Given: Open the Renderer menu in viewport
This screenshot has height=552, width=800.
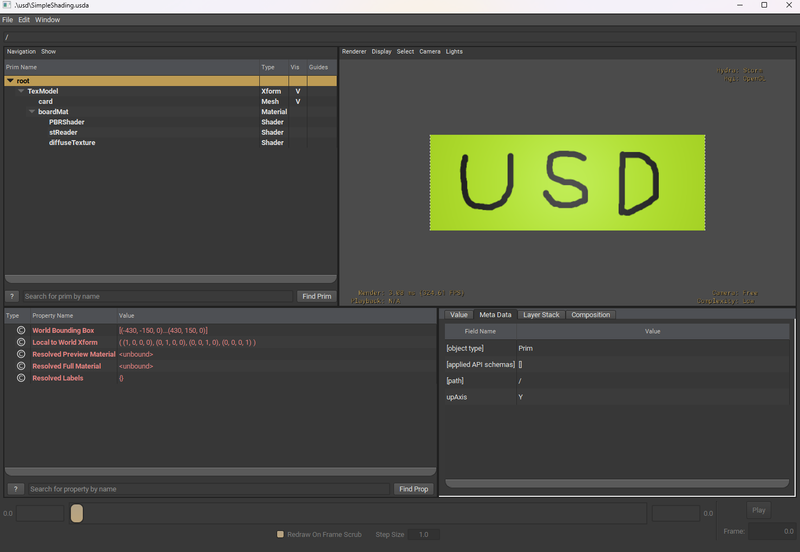Looking at the screenshot, I should (354, 51).
